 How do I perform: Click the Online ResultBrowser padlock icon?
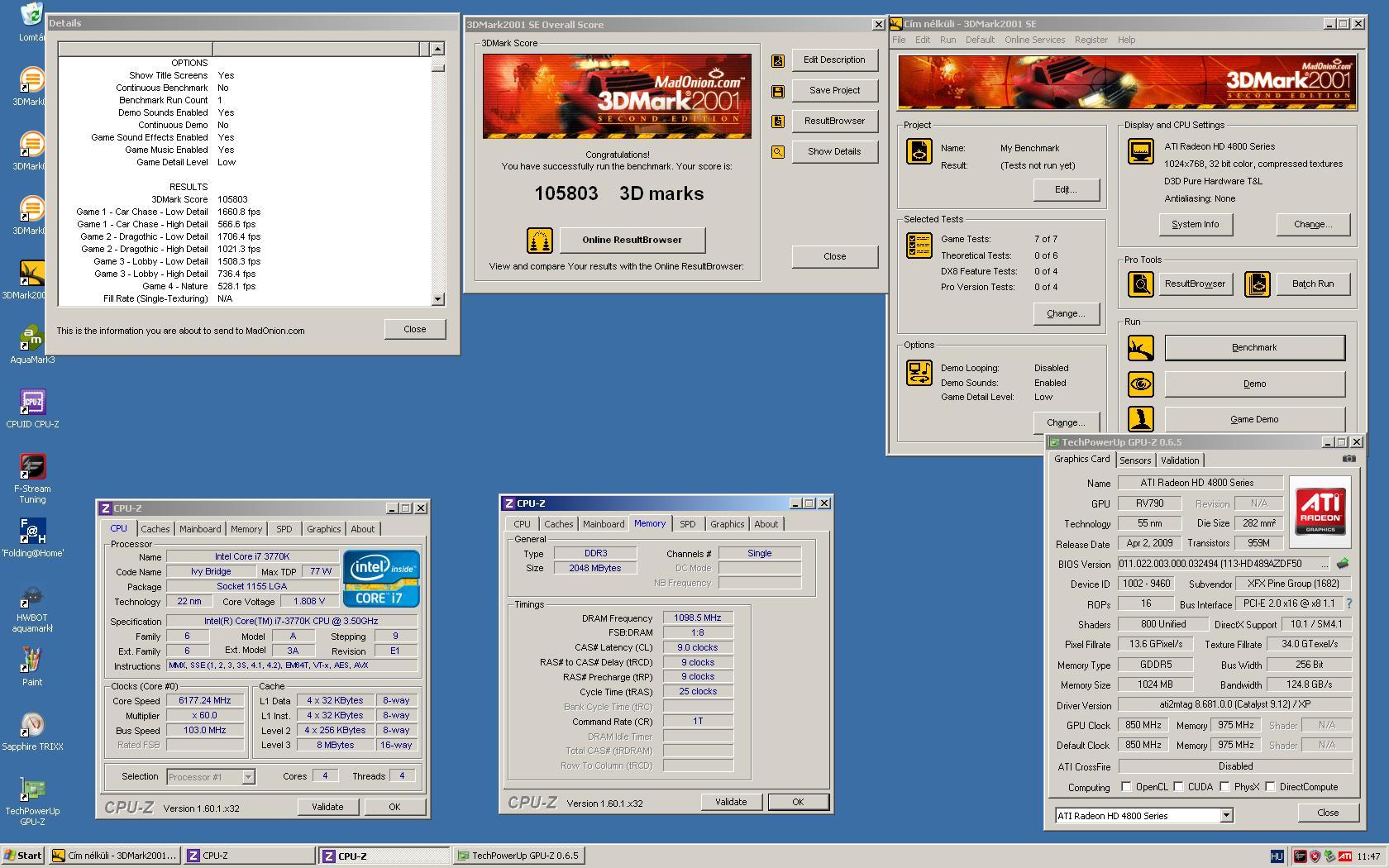[x=539, y=241]
